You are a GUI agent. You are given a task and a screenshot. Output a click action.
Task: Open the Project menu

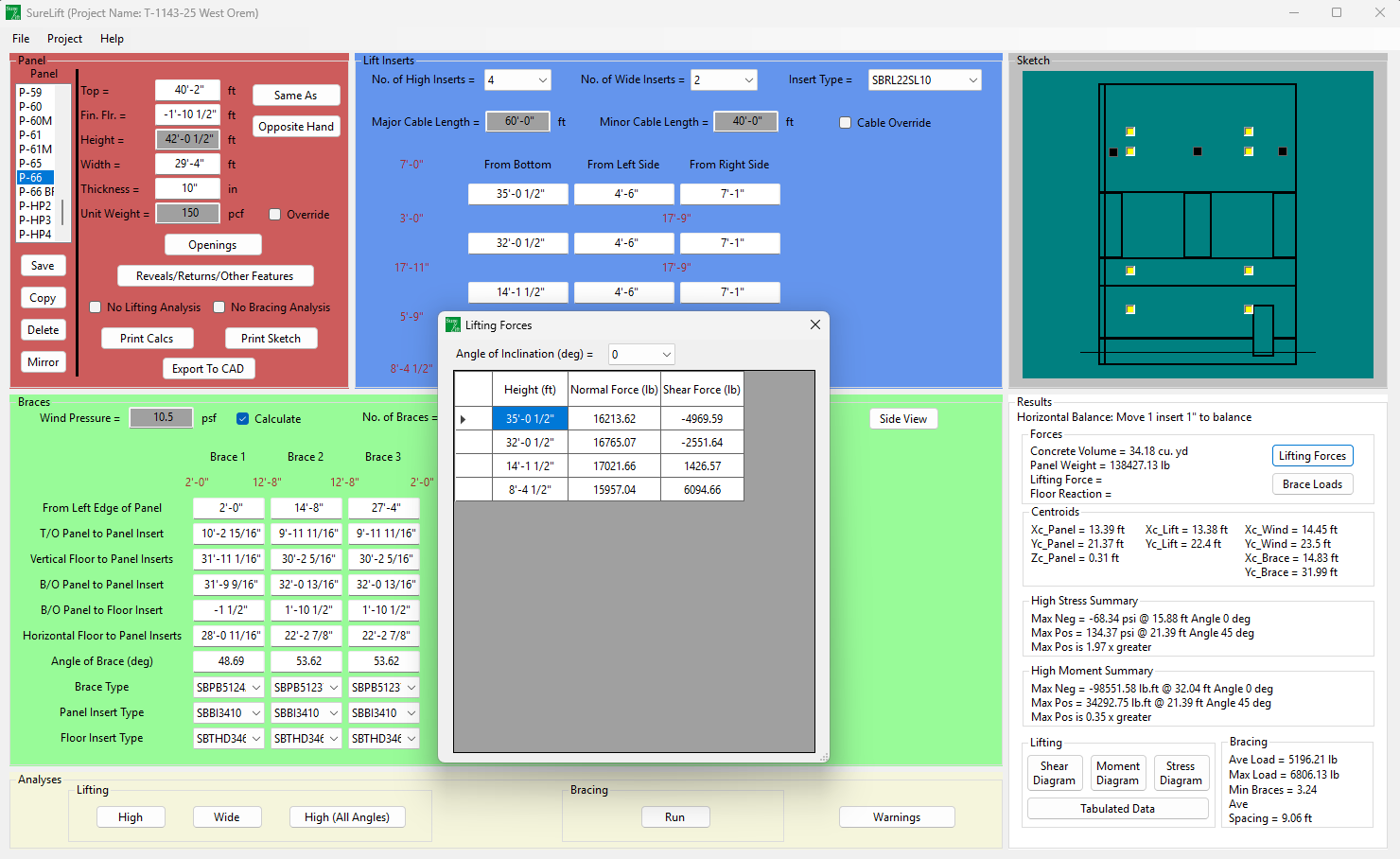click(64, 39)
